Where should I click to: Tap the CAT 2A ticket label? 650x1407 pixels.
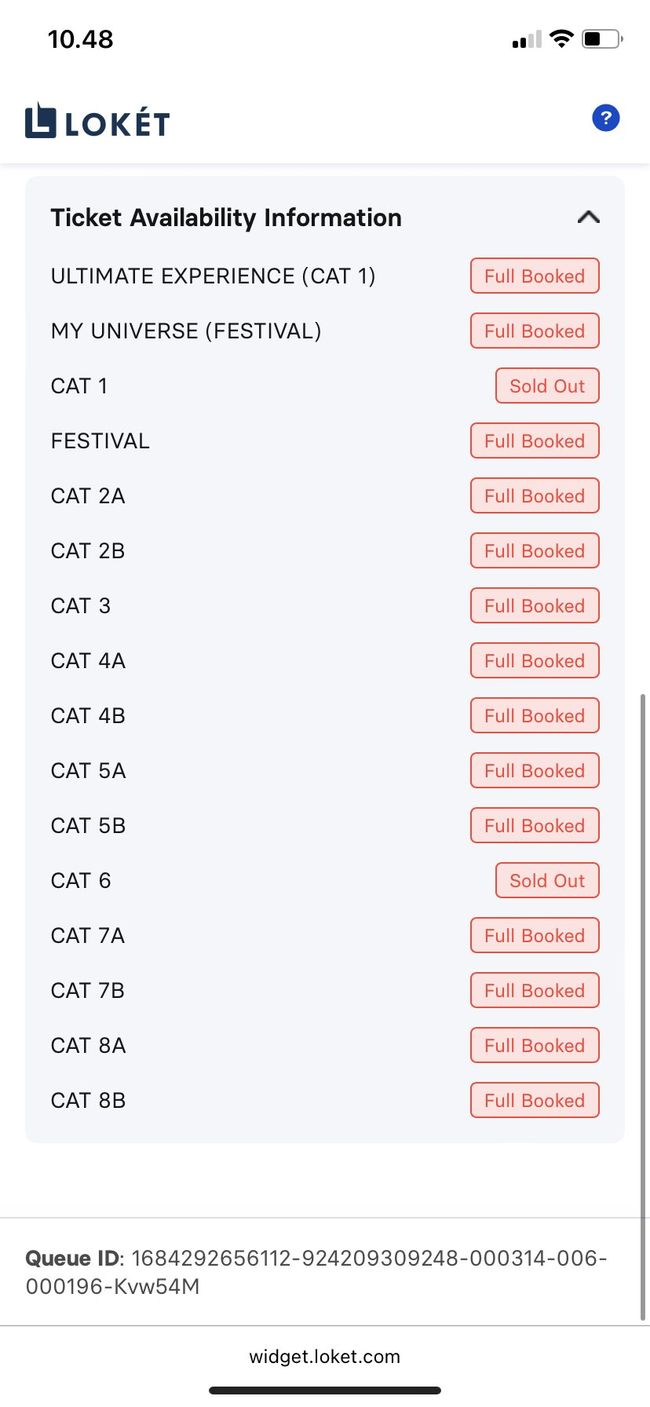[x=88, y=496]
